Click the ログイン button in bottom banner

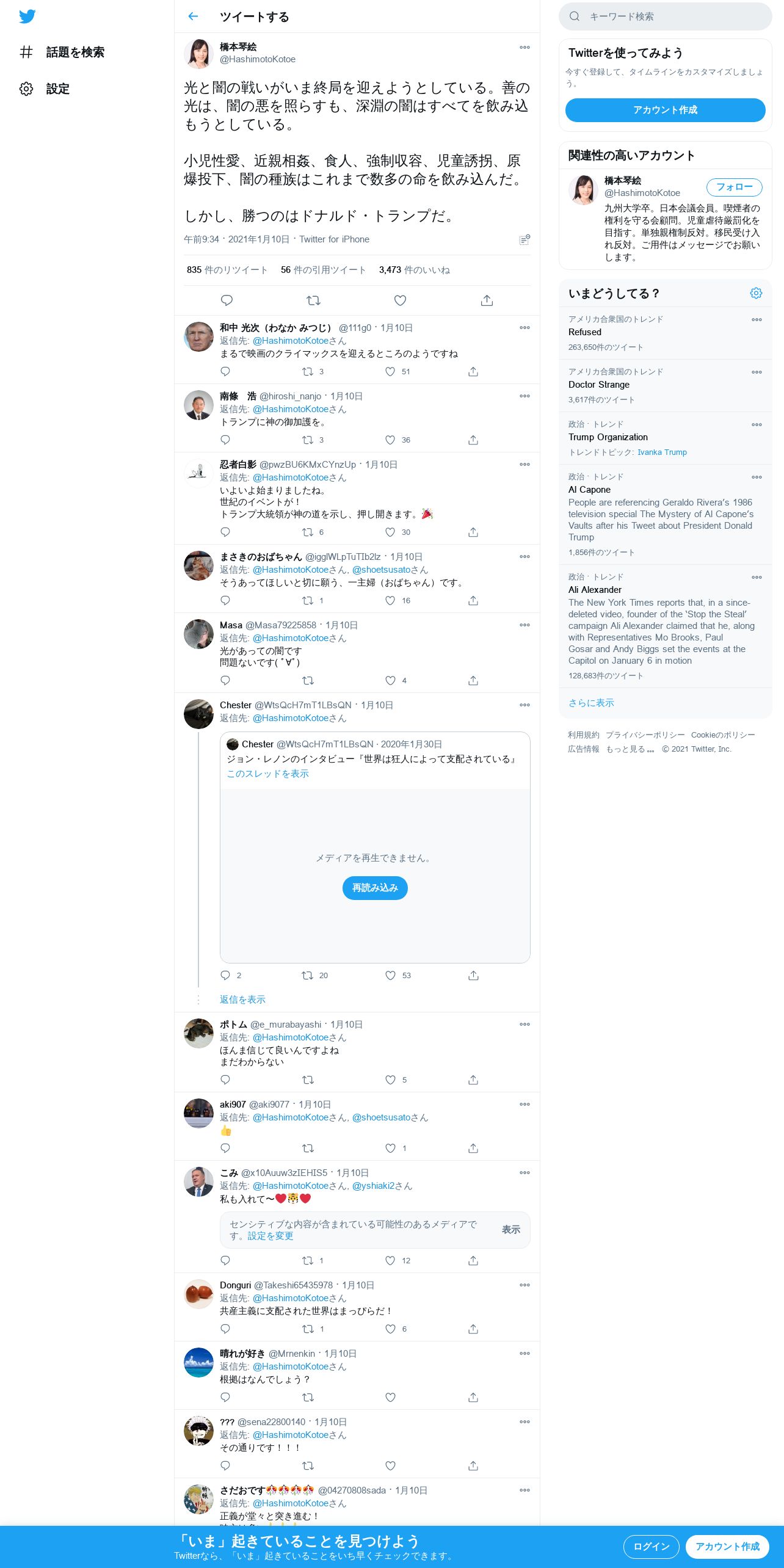652,1547
